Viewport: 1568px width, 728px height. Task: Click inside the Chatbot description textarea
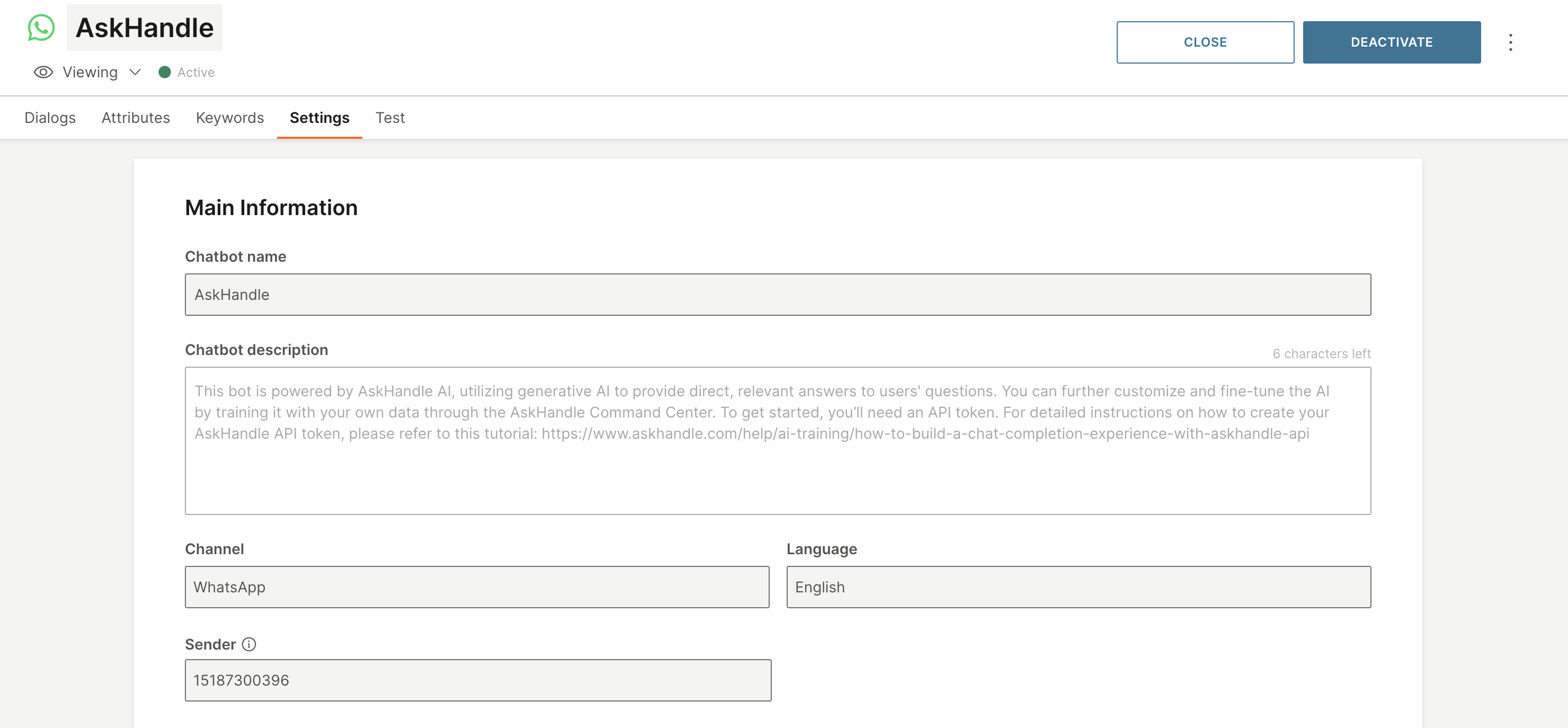pyautogui.click(x=777, y=440)
